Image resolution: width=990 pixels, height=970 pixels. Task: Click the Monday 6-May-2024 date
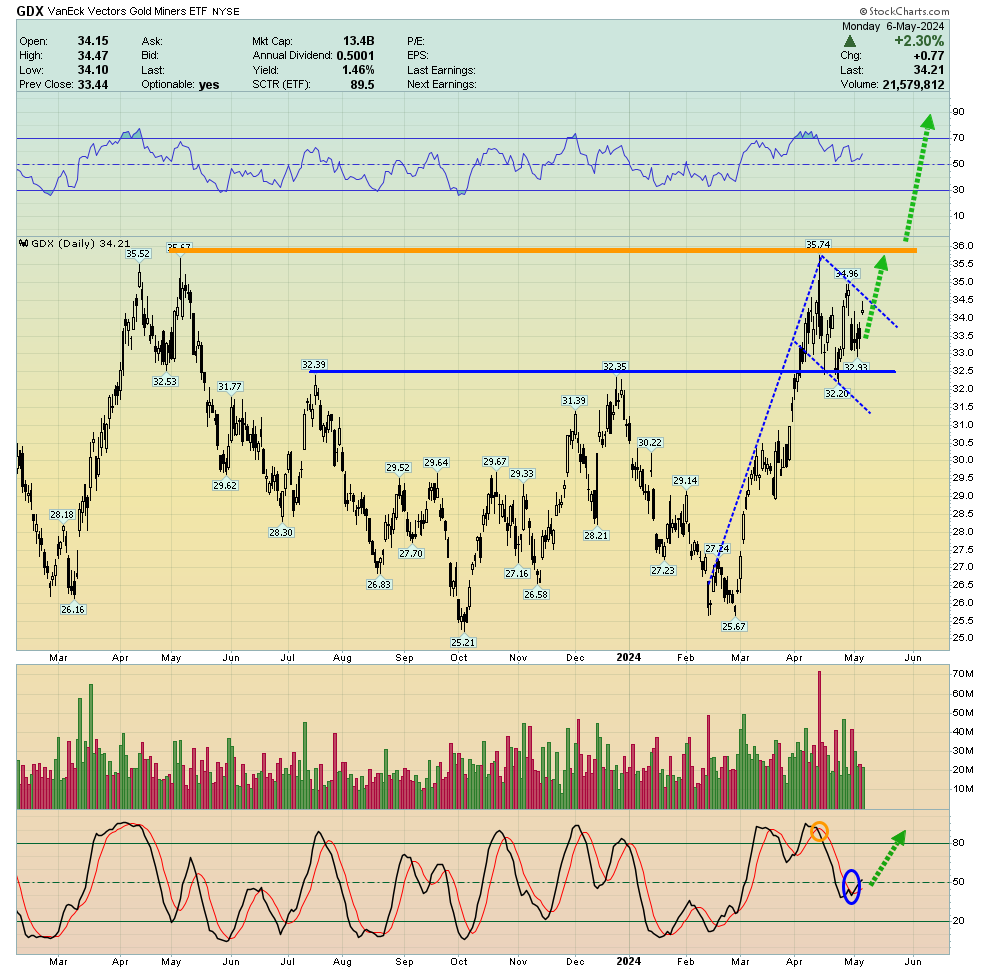click(893, 26)
